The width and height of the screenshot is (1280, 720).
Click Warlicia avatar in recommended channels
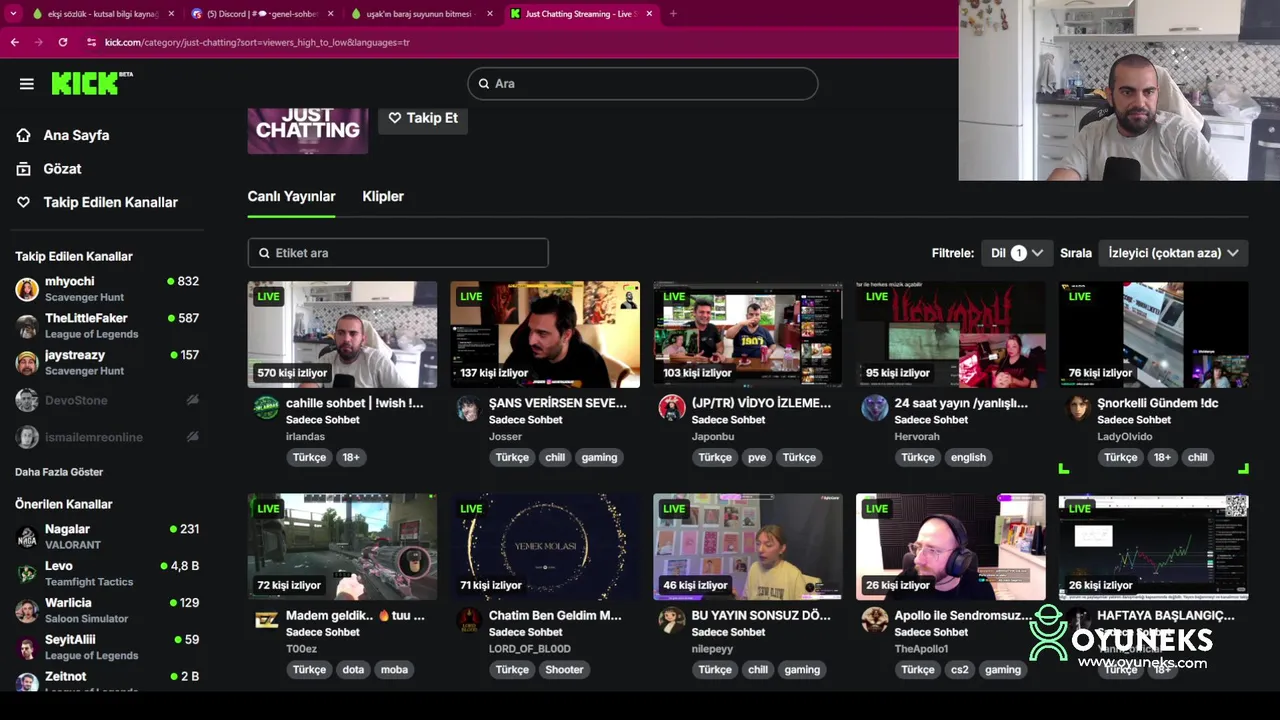(27, 611)
